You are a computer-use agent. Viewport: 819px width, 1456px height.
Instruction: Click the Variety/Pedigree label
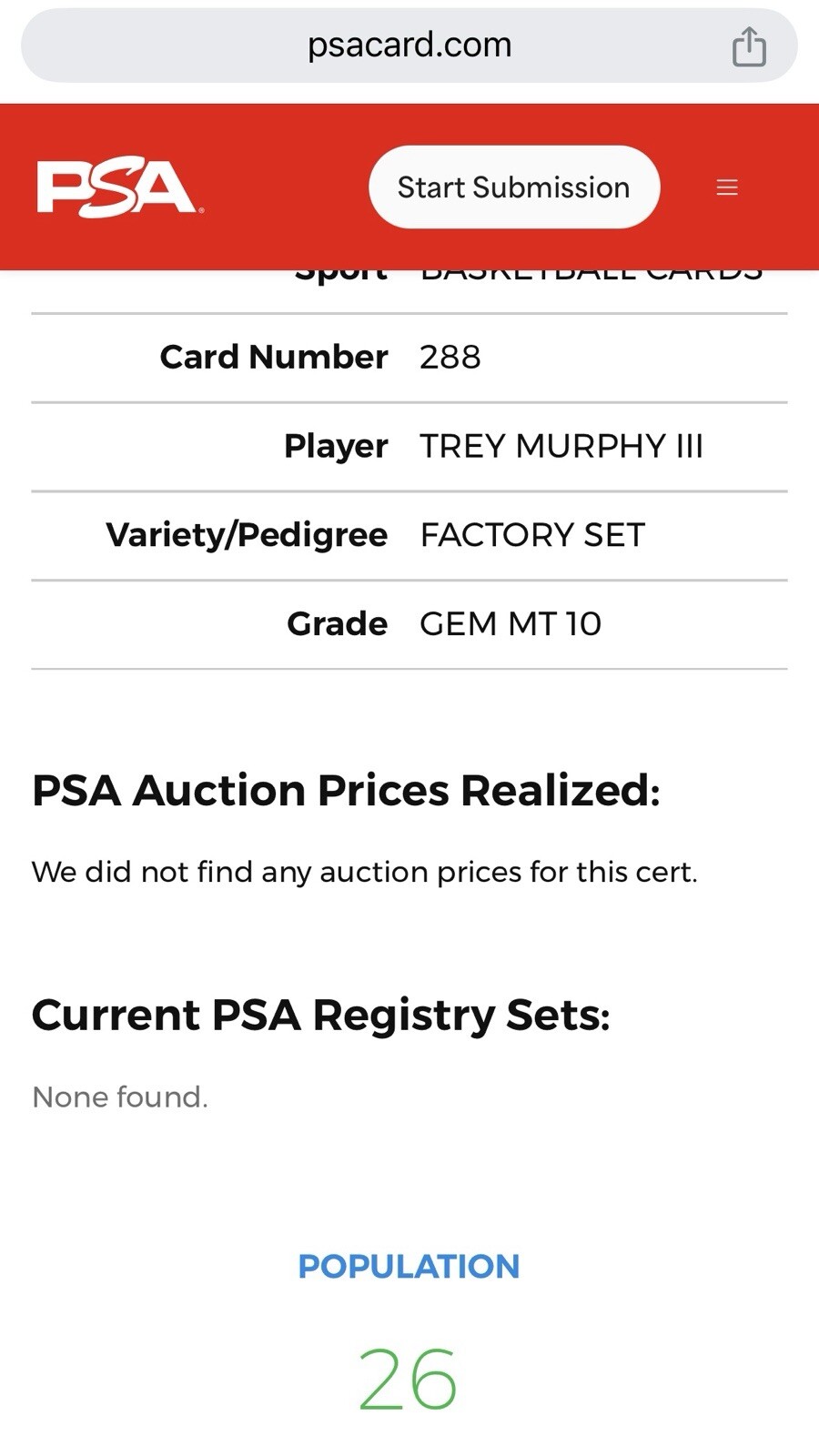(x=247, y=534)
